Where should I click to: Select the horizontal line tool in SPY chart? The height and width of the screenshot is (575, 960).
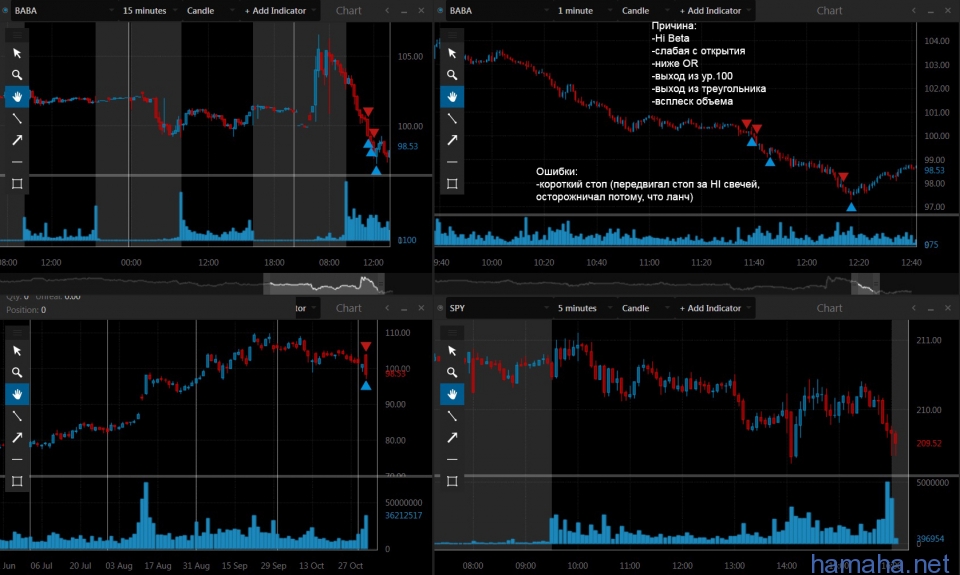452,459
